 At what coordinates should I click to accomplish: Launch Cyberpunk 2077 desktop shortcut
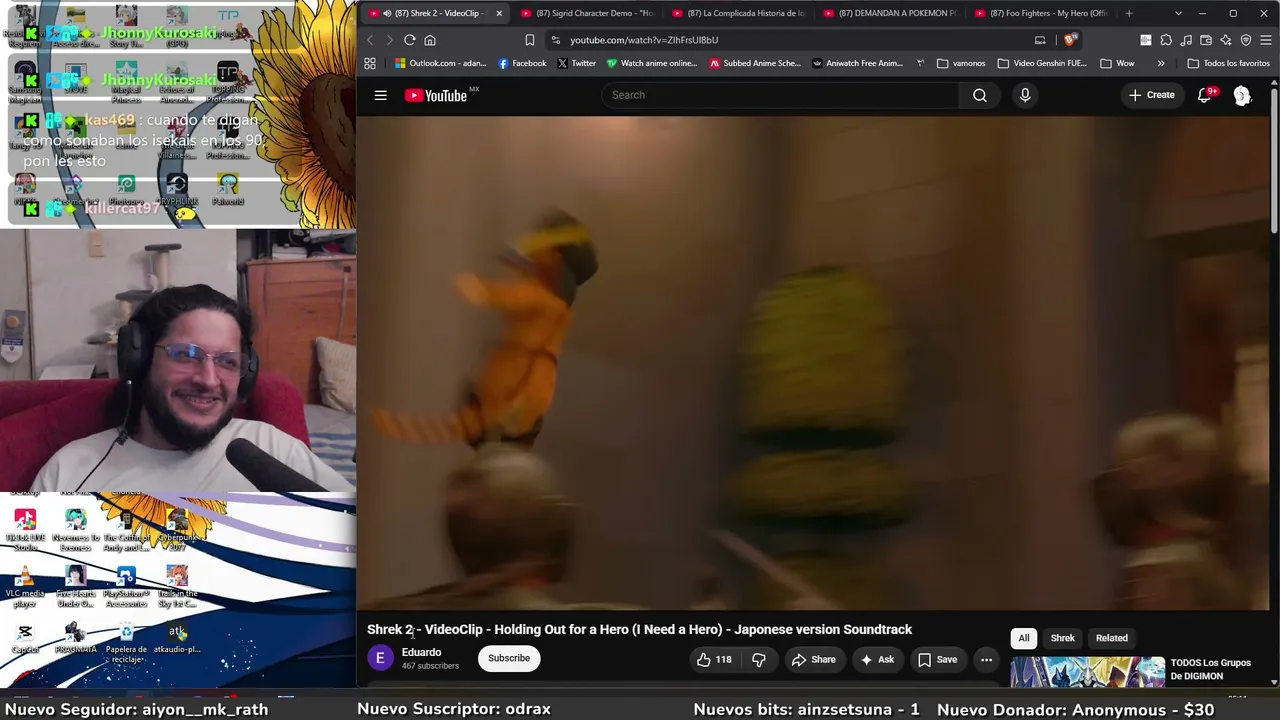(177, 530)
